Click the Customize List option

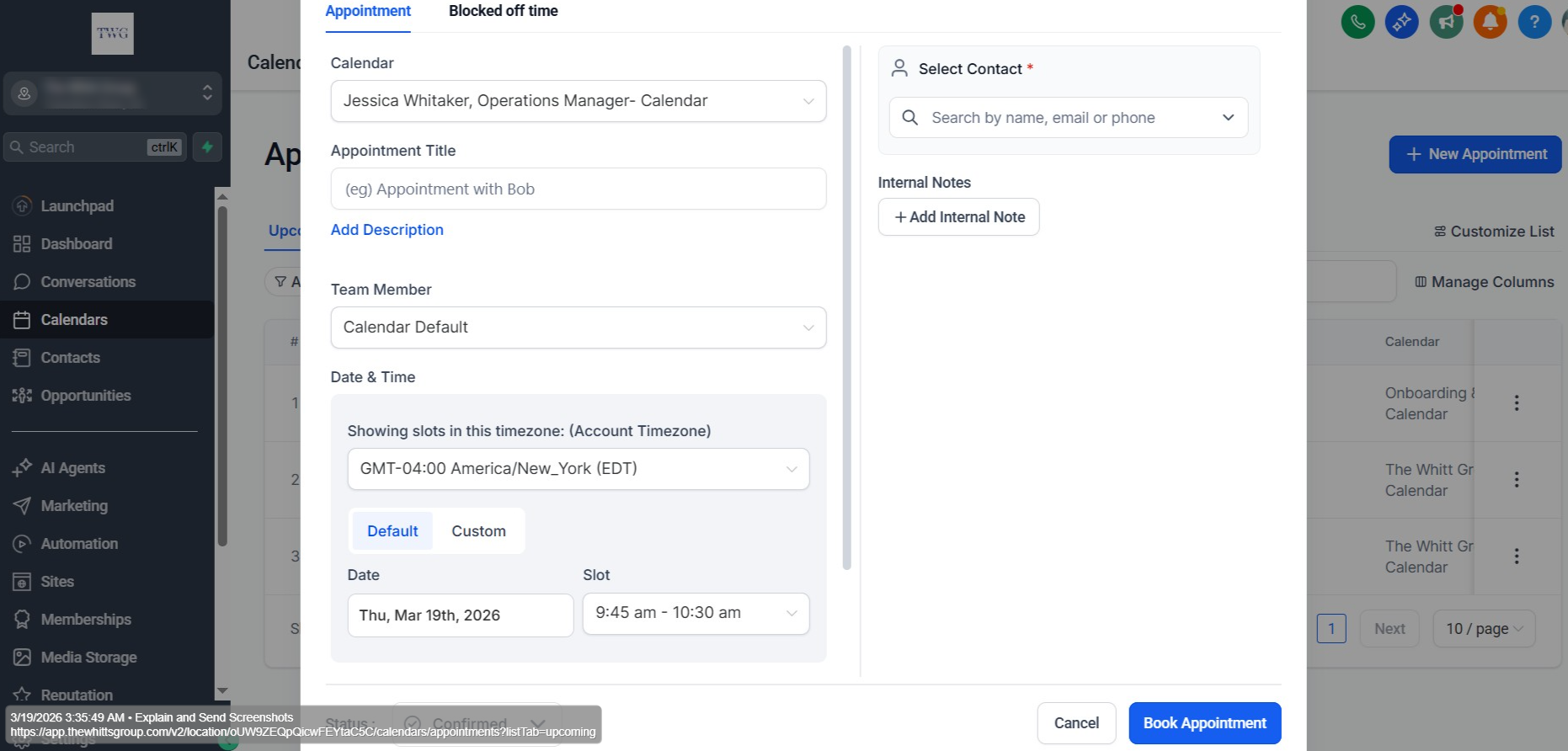point(1494,232)
